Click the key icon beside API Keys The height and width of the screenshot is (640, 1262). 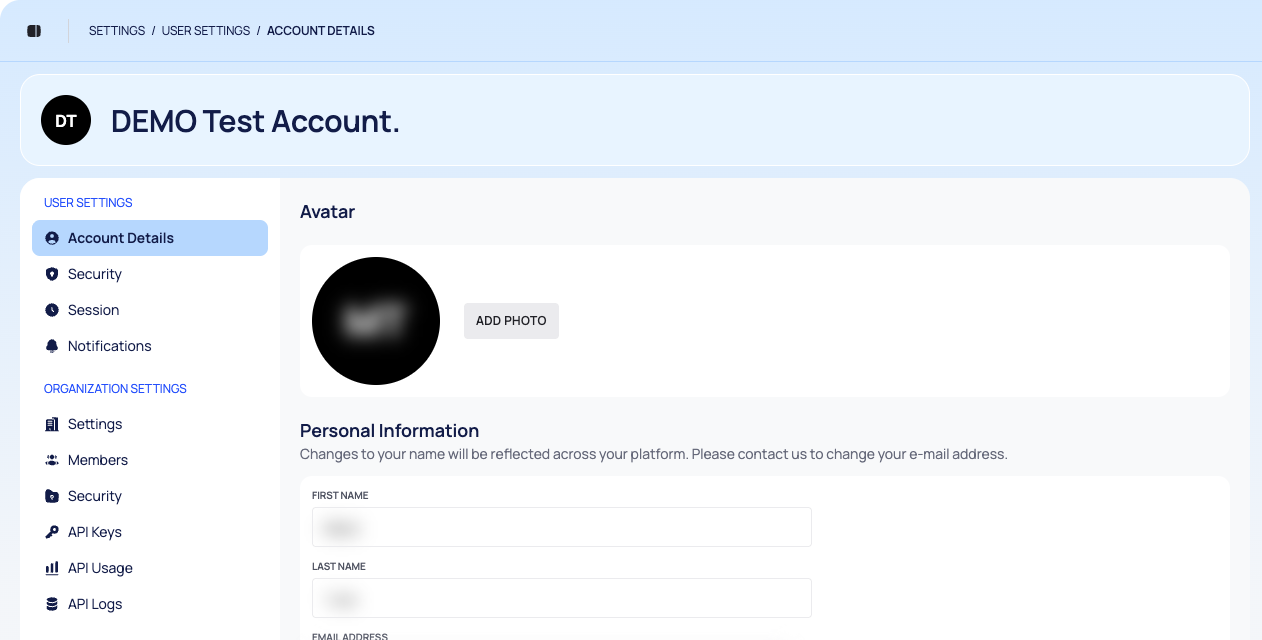point(52,532)
